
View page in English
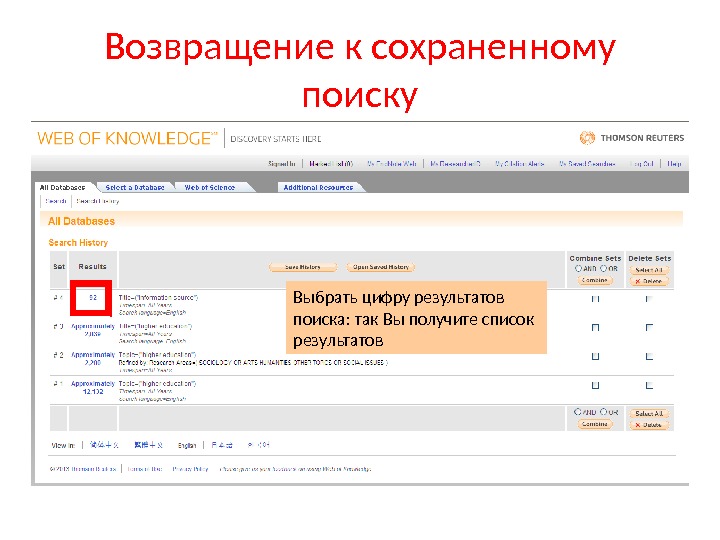coord(187,445)
